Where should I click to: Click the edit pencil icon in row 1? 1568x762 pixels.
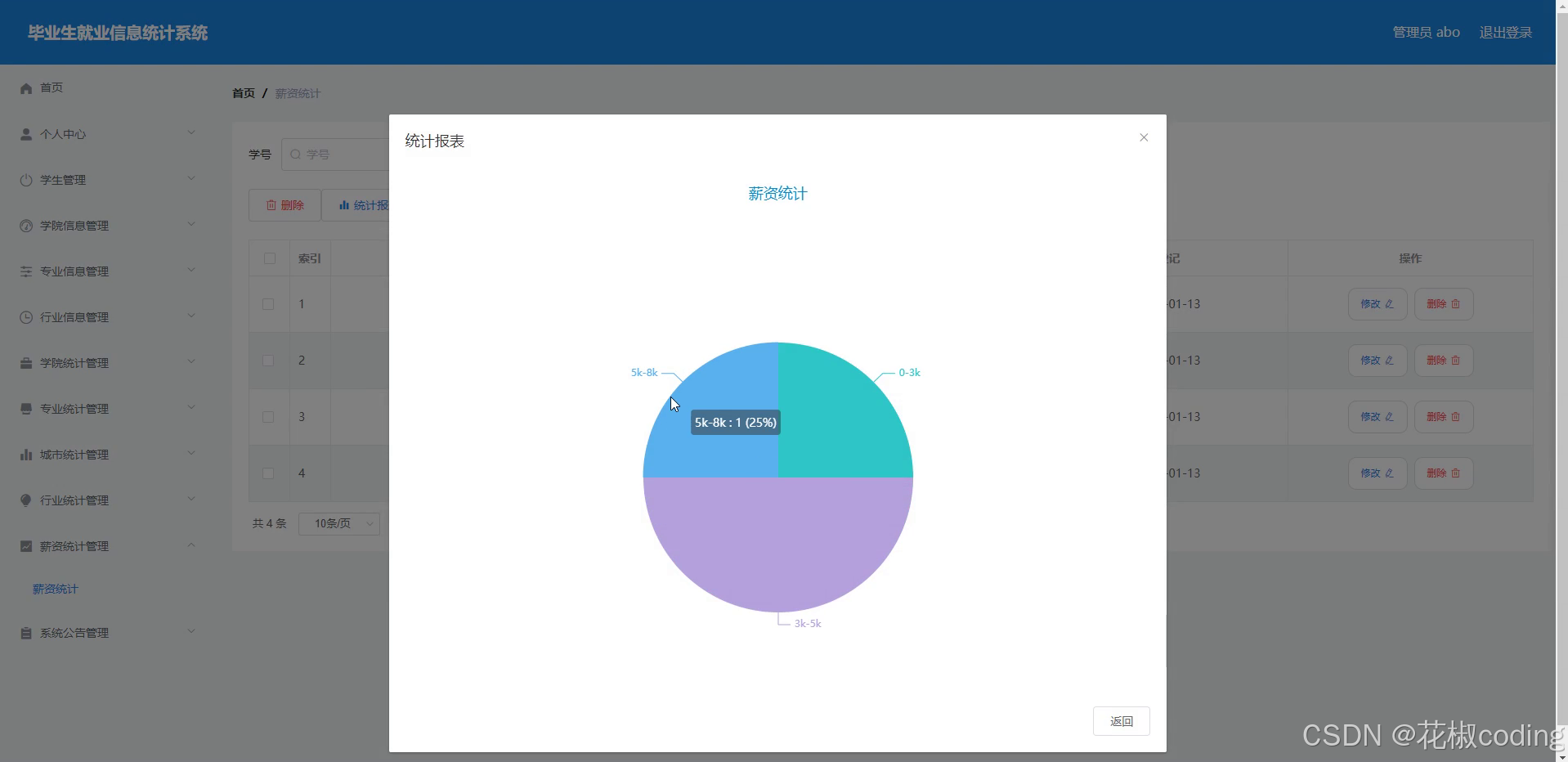(1389, 304)
